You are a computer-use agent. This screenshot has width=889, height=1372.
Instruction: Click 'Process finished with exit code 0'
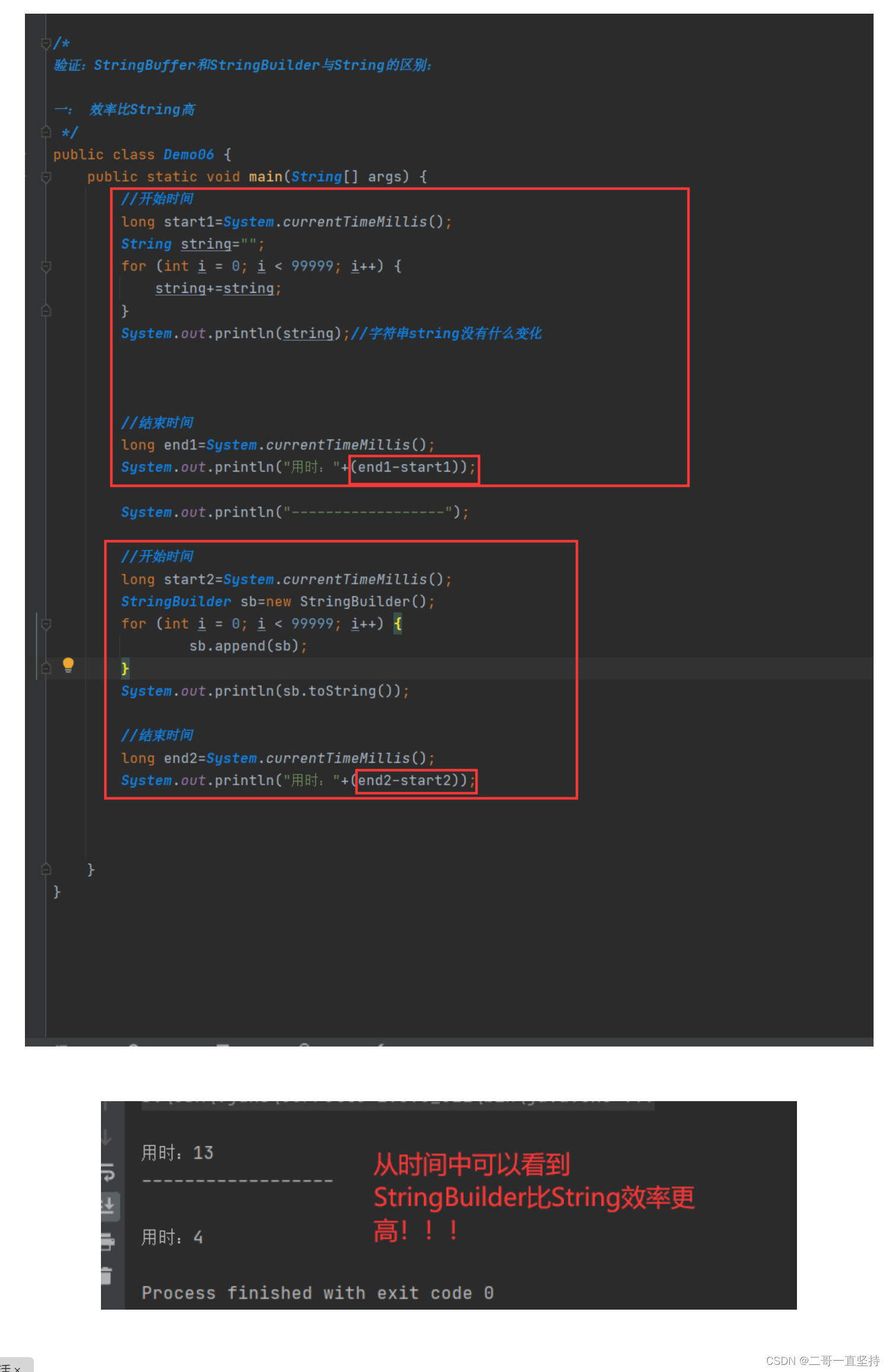pos(318,1293)
